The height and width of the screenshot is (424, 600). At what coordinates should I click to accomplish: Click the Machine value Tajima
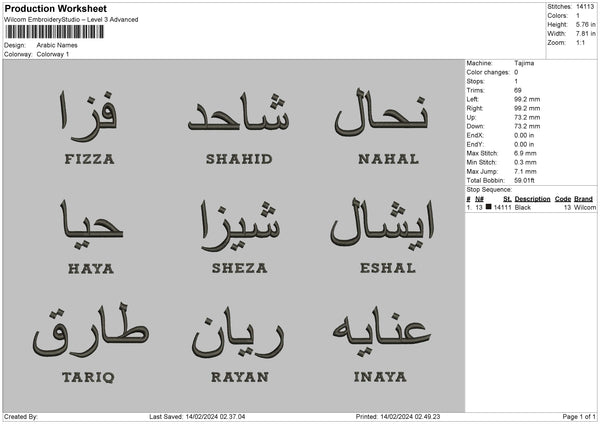(524, 63)
